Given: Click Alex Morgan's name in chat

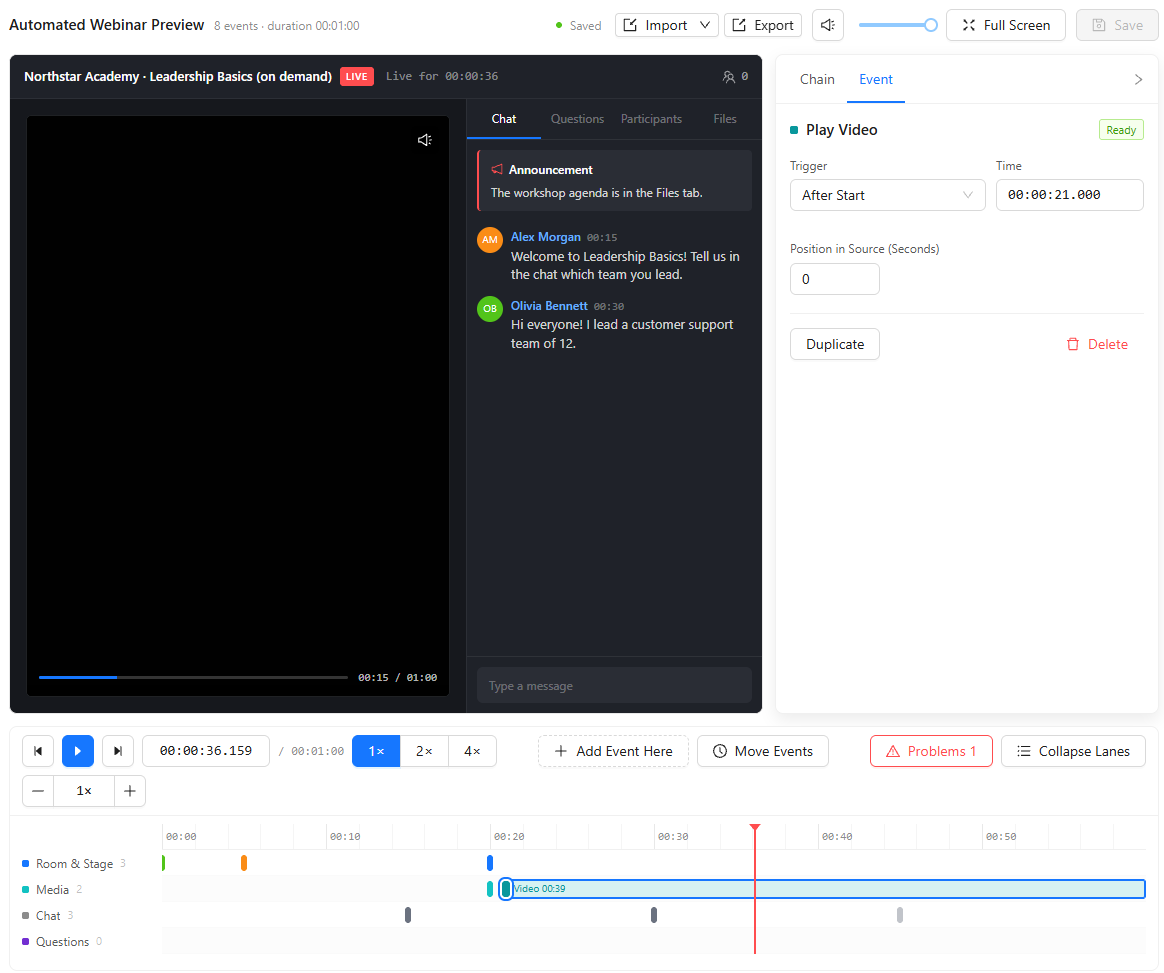Looking at the screenshot, I should point(546,237).
